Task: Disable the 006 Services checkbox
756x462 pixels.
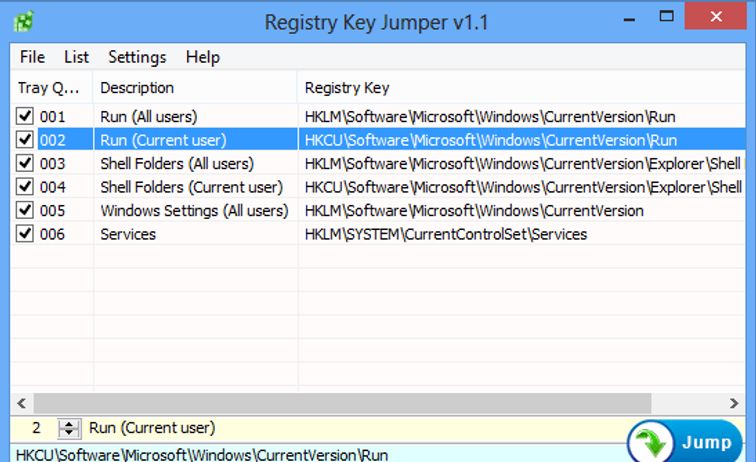Action: point(25,234)
